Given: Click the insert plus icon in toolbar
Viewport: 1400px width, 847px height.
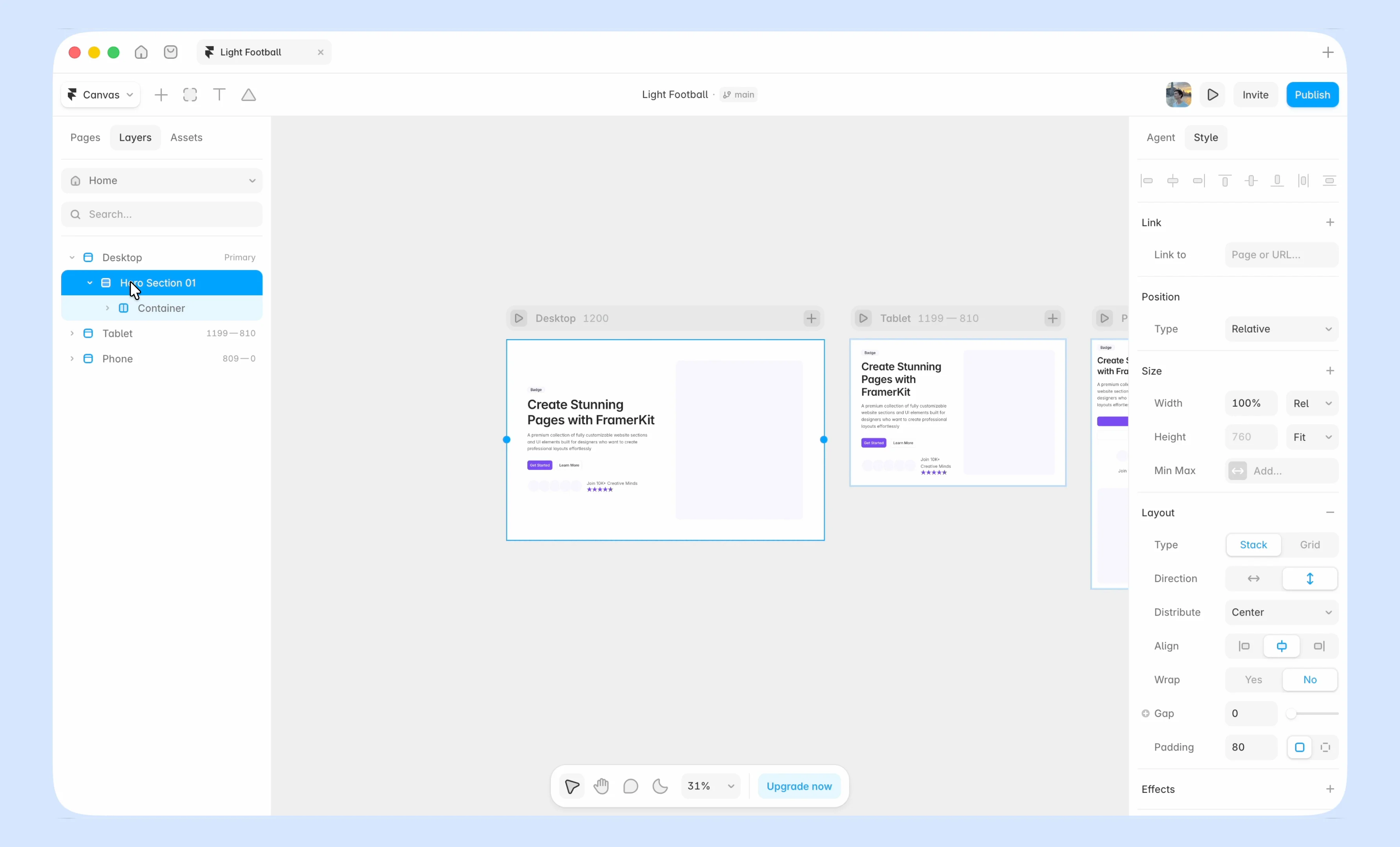Looking at the screenshot, I should [161, 95].
